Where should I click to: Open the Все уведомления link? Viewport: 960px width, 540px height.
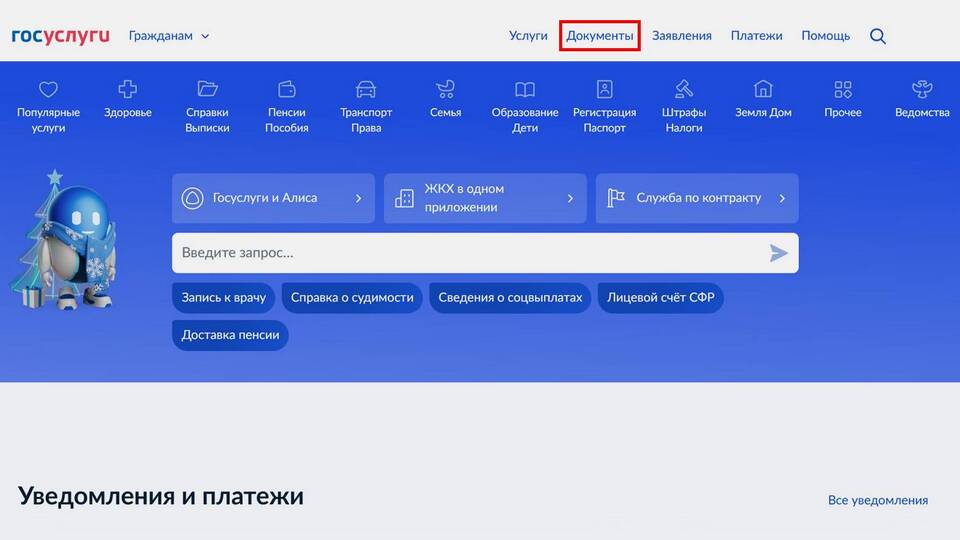[x=877, y=500]
